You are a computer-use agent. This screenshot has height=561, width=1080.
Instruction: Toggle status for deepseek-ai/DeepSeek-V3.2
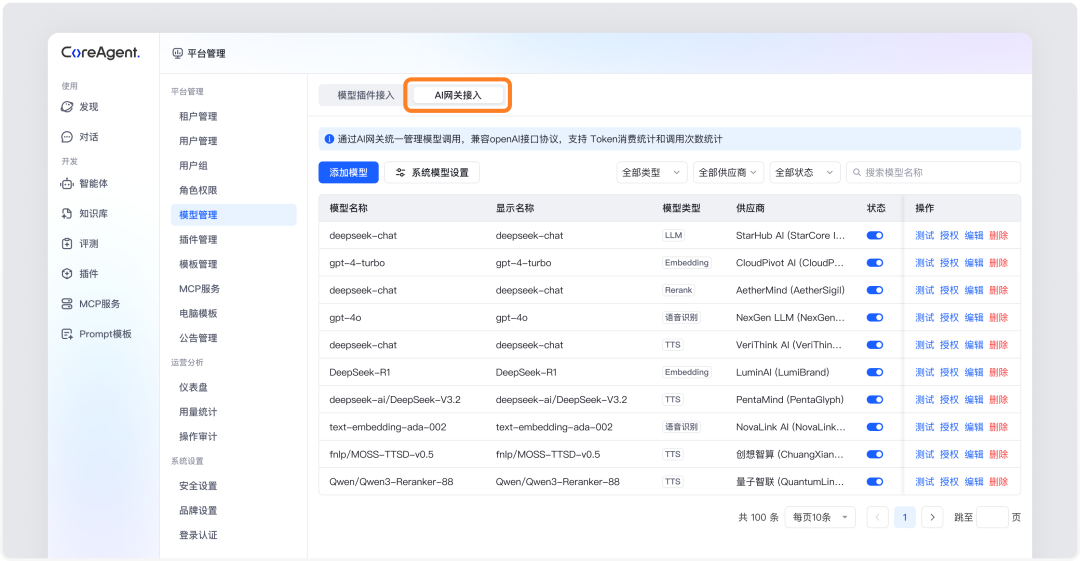click(875, 400)
